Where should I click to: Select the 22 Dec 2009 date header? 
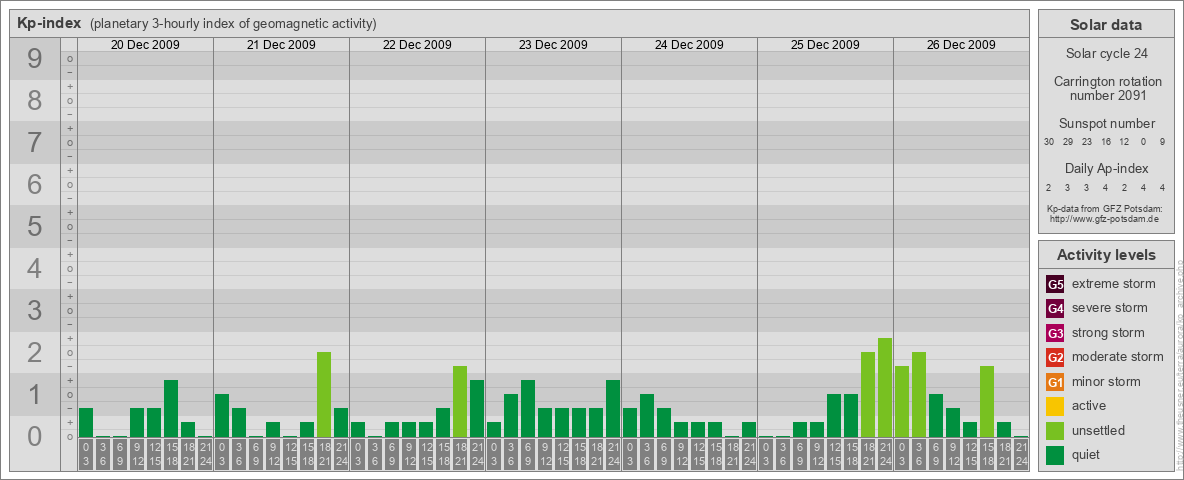pos(417,45)
